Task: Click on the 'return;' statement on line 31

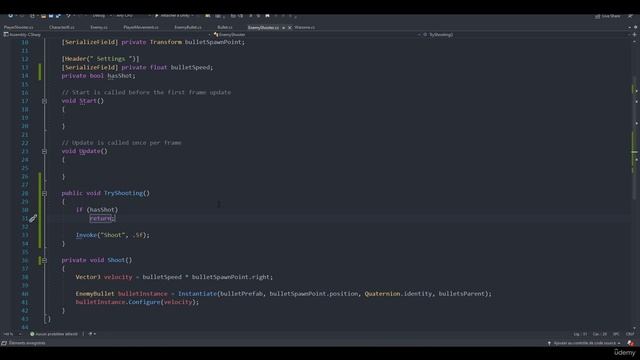Action: (102, 218)
